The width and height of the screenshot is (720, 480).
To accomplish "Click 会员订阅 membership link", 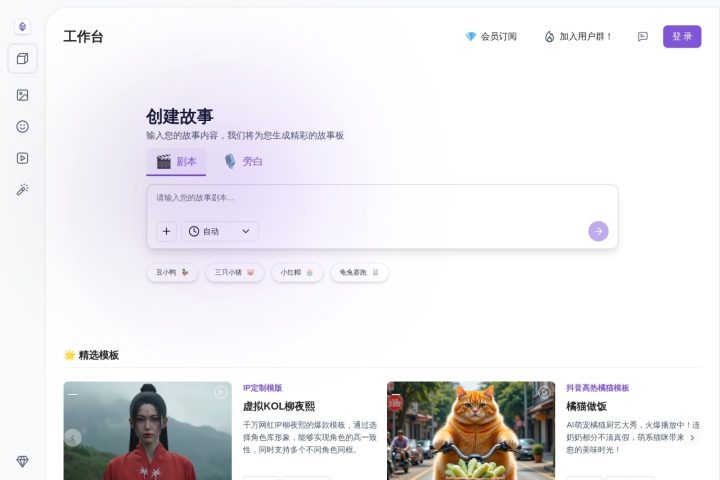I will [491, 37].
